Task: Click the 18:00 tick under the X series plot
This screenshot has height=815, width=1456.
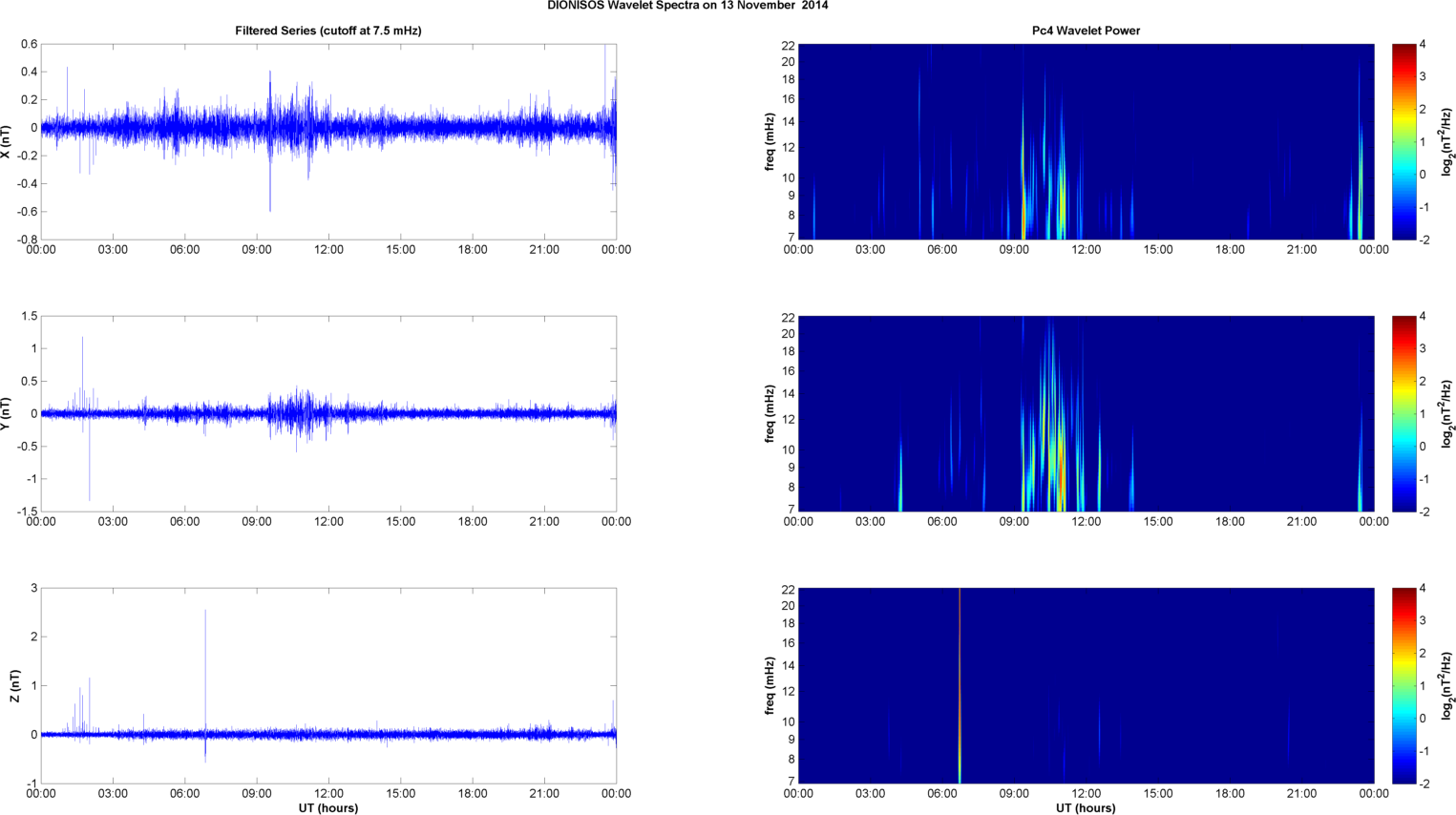Action: (x=473, y=250)
